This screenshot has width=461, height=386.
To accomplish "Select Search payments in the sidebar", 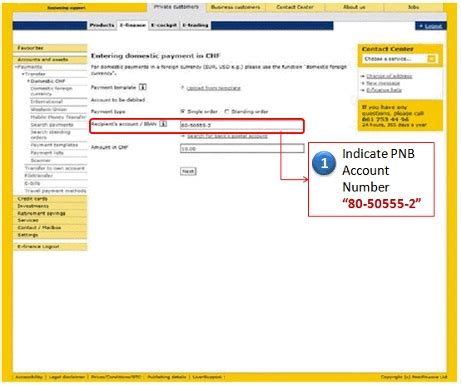I will click(52, 125).
